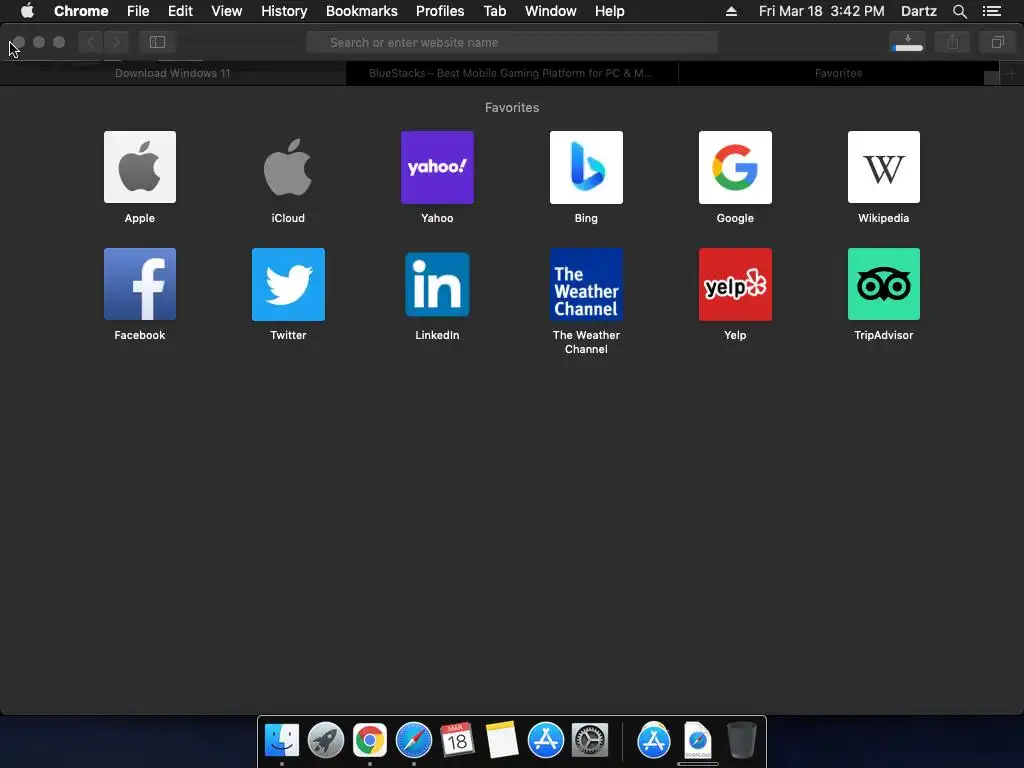Image resolution: width=1024 pixels, height=768 pixels.
Task: Open the Help menu
Action: 609,11
